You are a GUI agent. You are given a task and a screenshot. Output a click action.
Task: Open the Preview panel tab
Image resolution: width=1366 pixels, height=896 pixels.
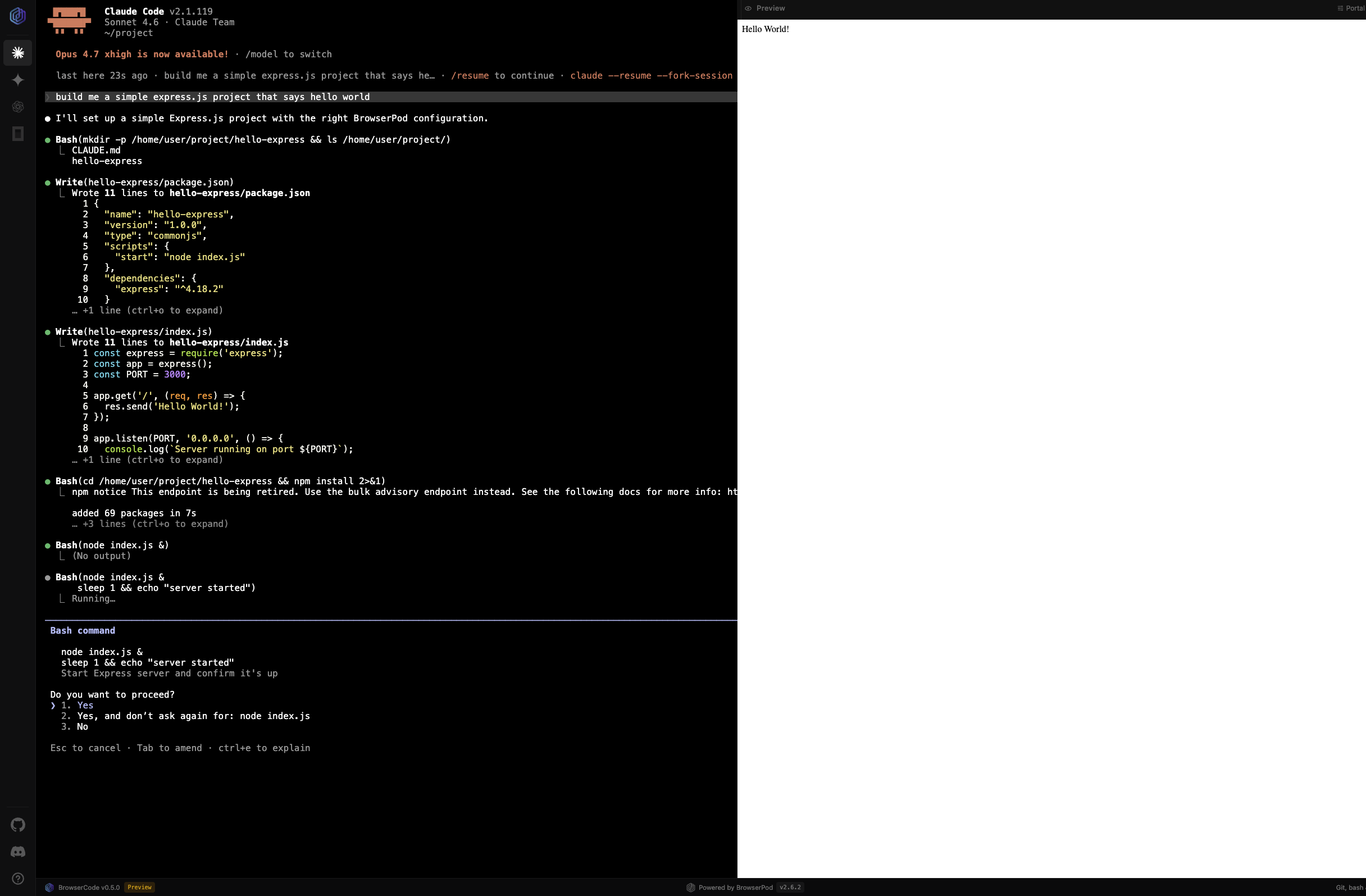[x=764, y=8]
